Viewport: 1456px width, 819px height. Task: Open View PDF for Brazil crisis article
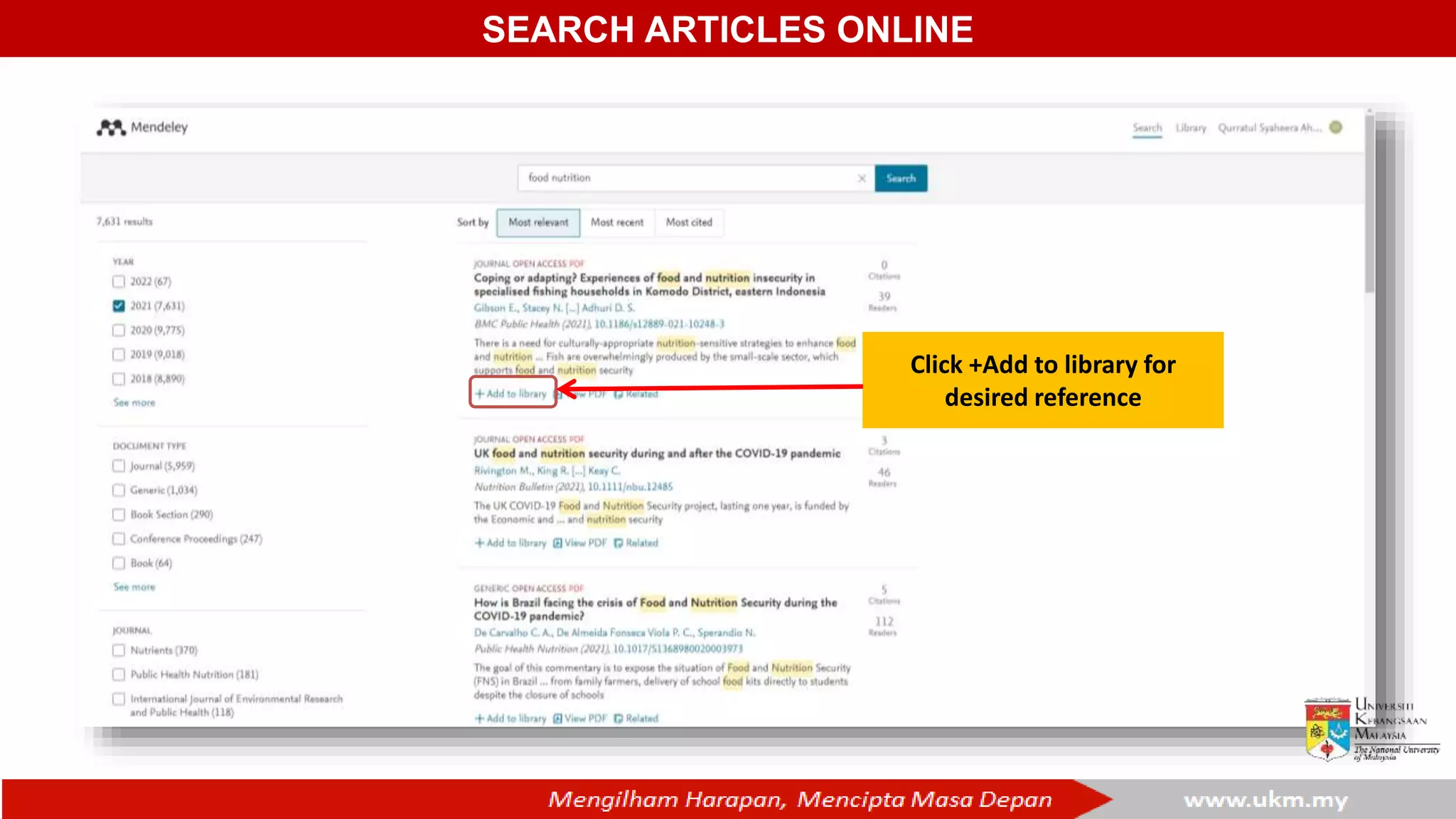[x=580, y=719]
